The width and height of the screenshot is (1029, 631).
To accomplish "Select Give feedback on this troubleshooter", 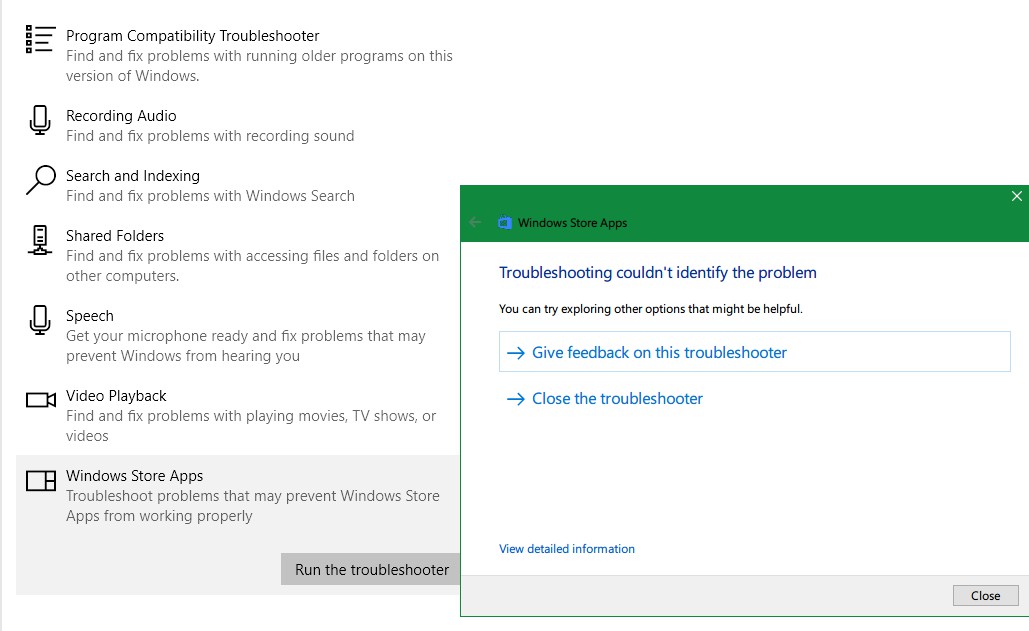I will click(755, 352).
